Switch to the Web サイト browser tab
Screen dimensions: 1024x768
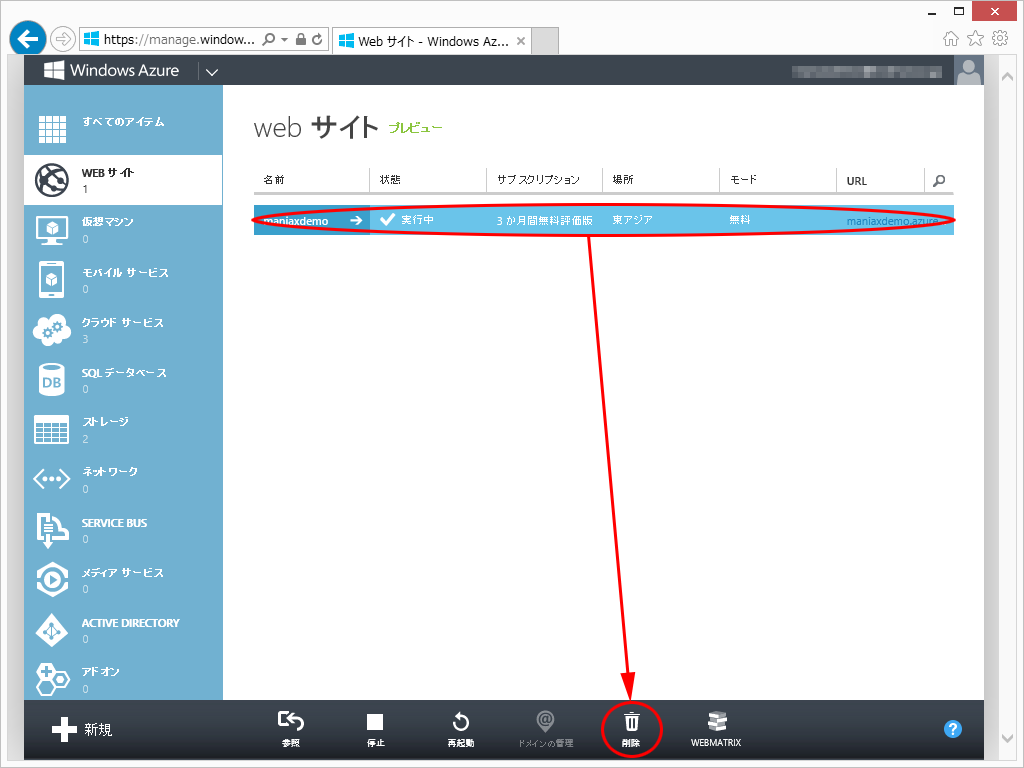click(432, 41)
